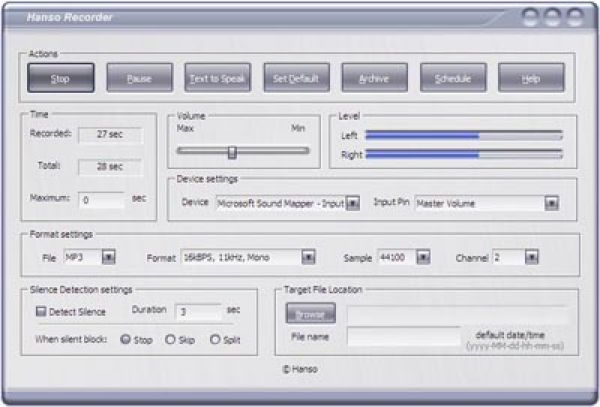
Task: Open Text to Speak feature
Action: [x=217, y=78]
